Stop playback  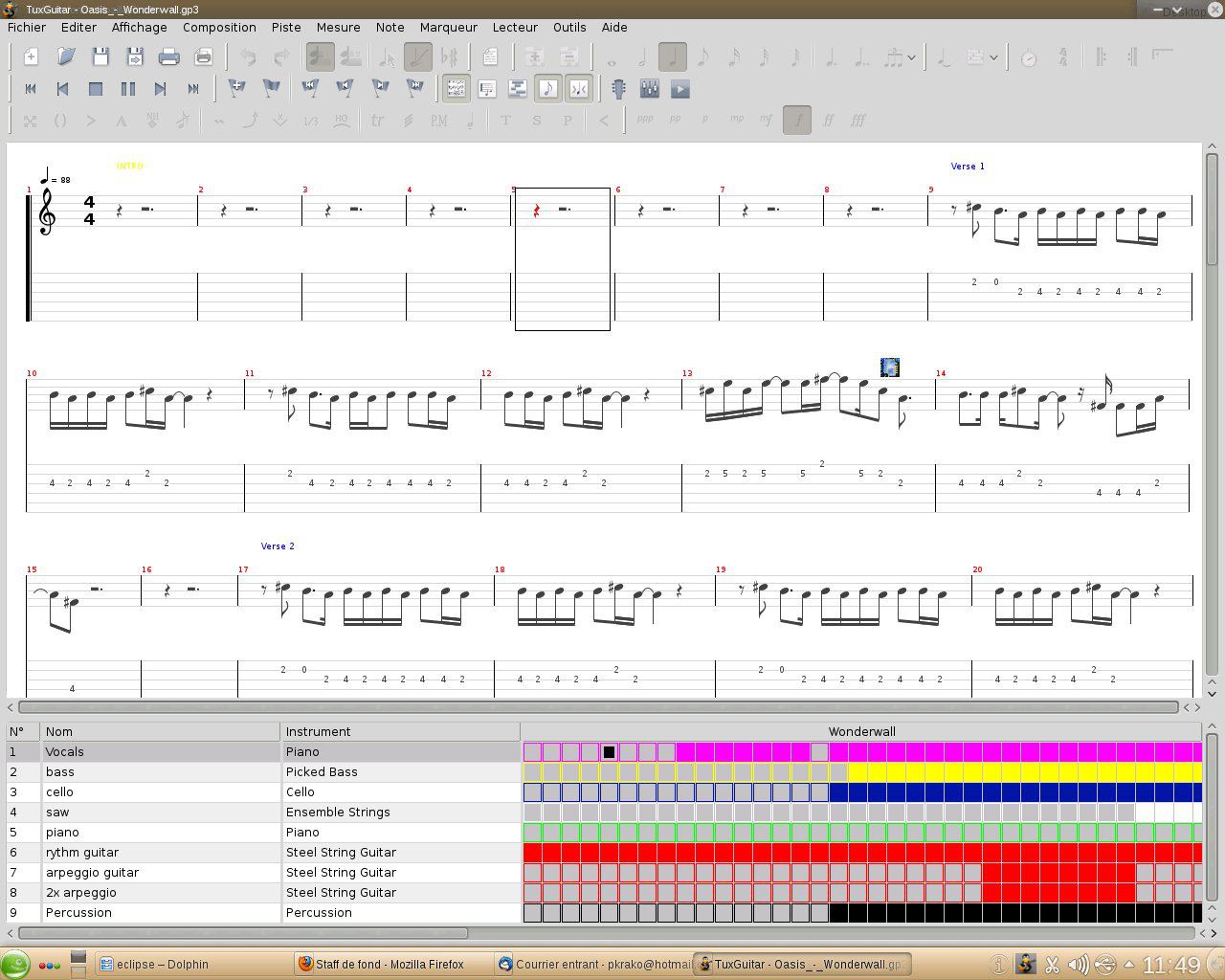[x=96, y=88]
